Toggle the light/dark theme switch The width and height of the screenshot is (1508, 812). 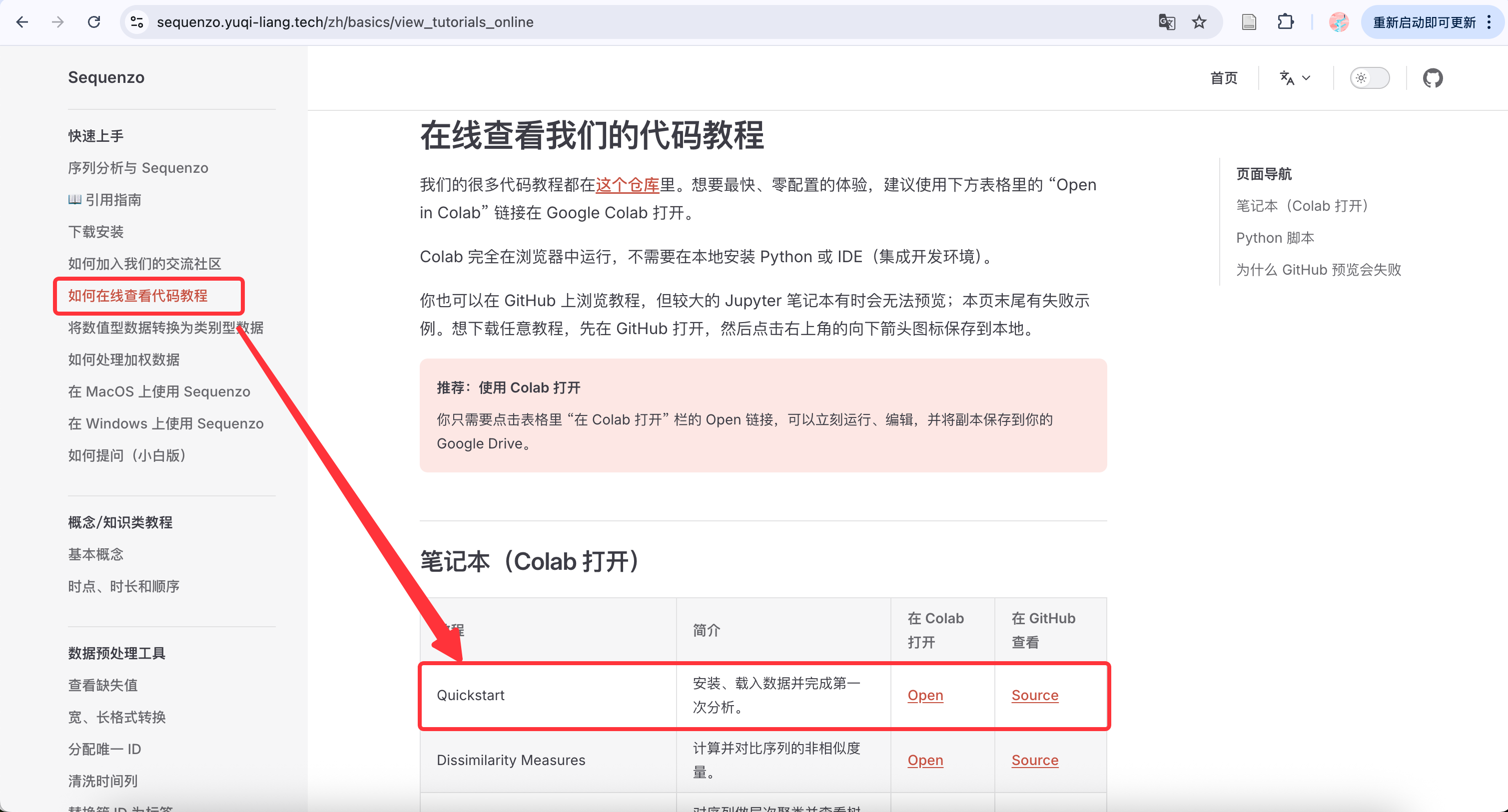(1369, 78)
